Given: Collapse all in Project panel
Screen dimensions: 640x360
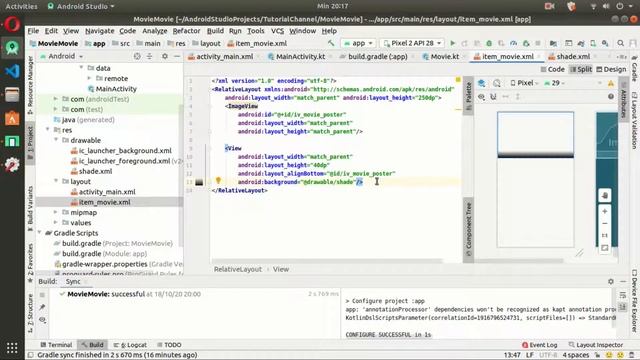Looking at the screenshot, I should [x=149, y=56].
